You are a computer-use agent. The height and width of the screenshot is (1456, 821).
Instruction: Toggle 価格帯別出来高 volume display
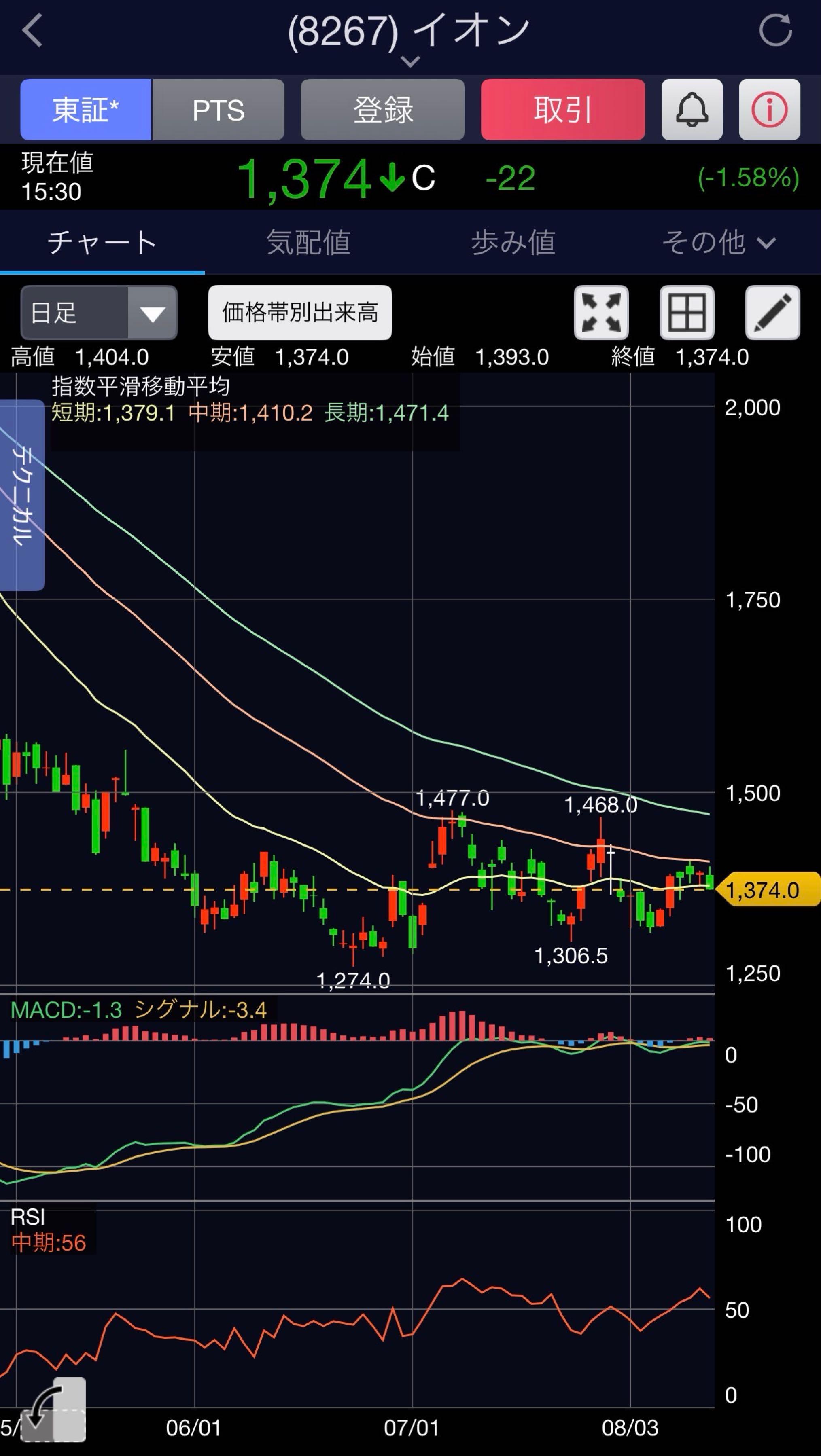tap(300, 313)
